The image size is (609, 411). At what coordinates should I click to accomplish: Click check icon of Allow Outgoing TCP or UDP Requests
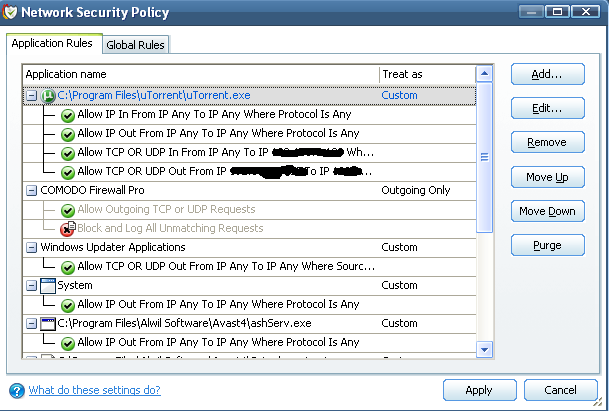point(68,210)
